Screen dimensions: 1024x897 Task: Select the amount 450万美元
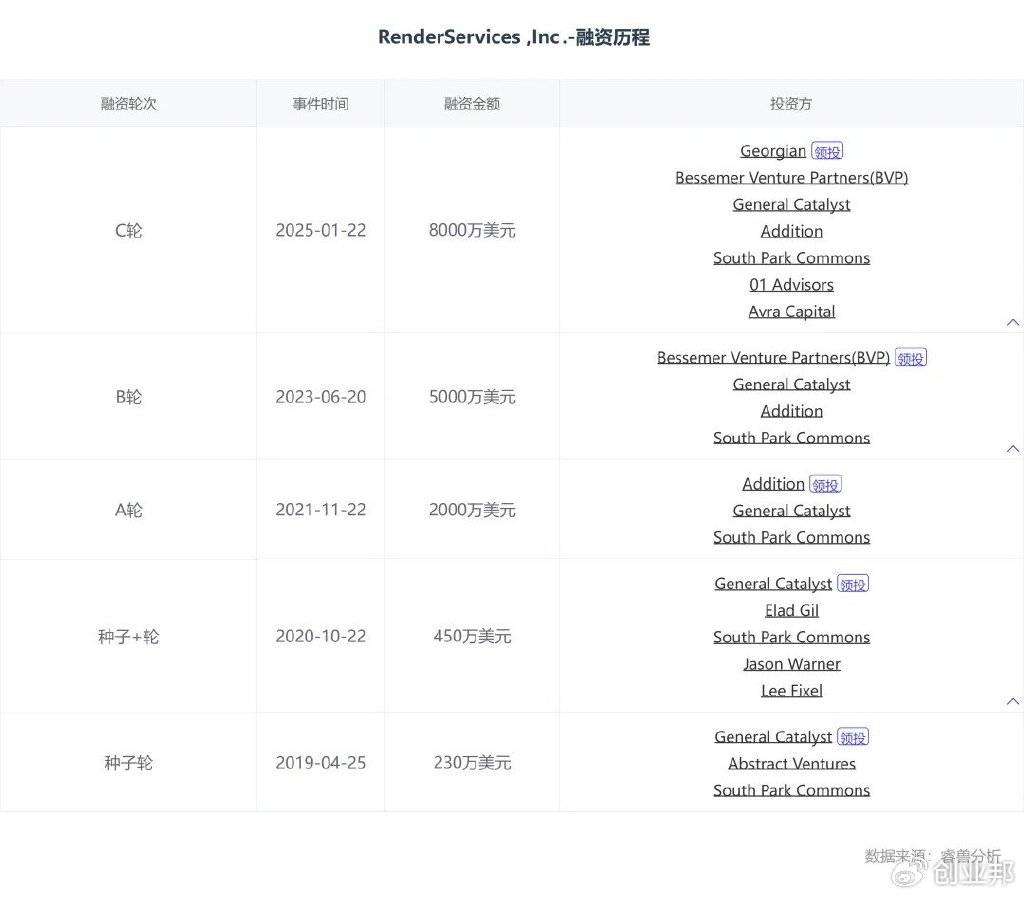click(472, 637)
